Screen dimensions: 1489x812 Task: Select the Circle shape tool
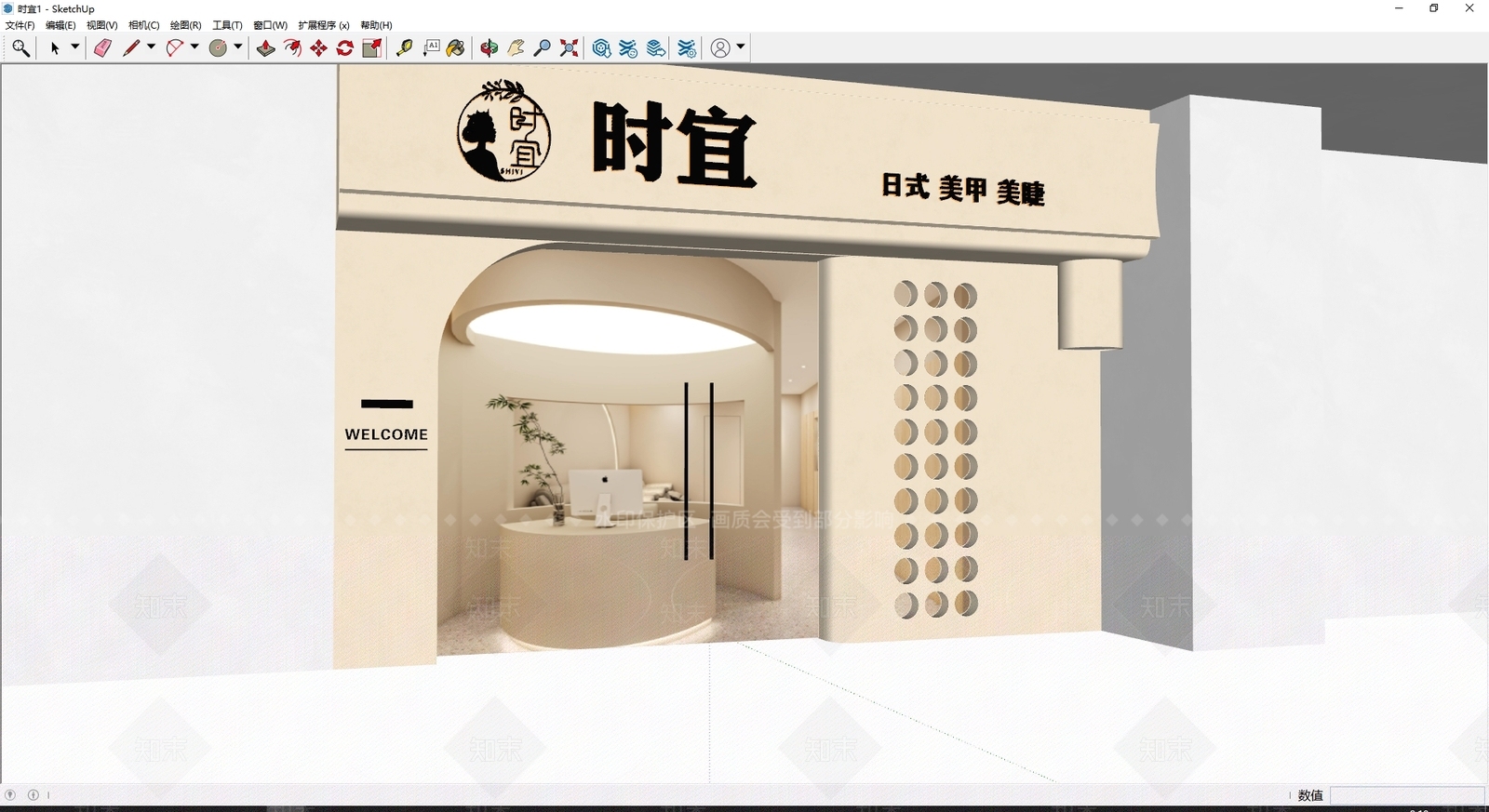click(x=218, y=48)
